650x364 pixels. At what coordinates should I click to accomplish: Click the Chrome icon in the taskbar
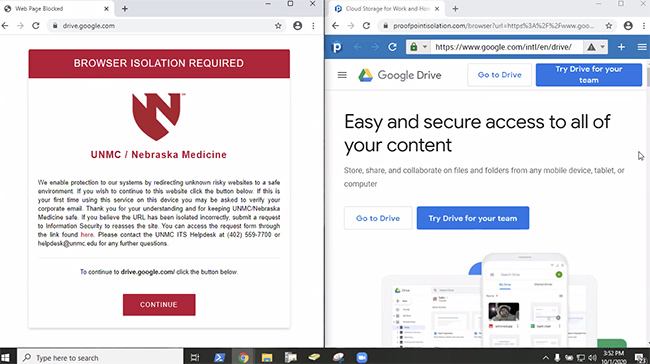243,357
